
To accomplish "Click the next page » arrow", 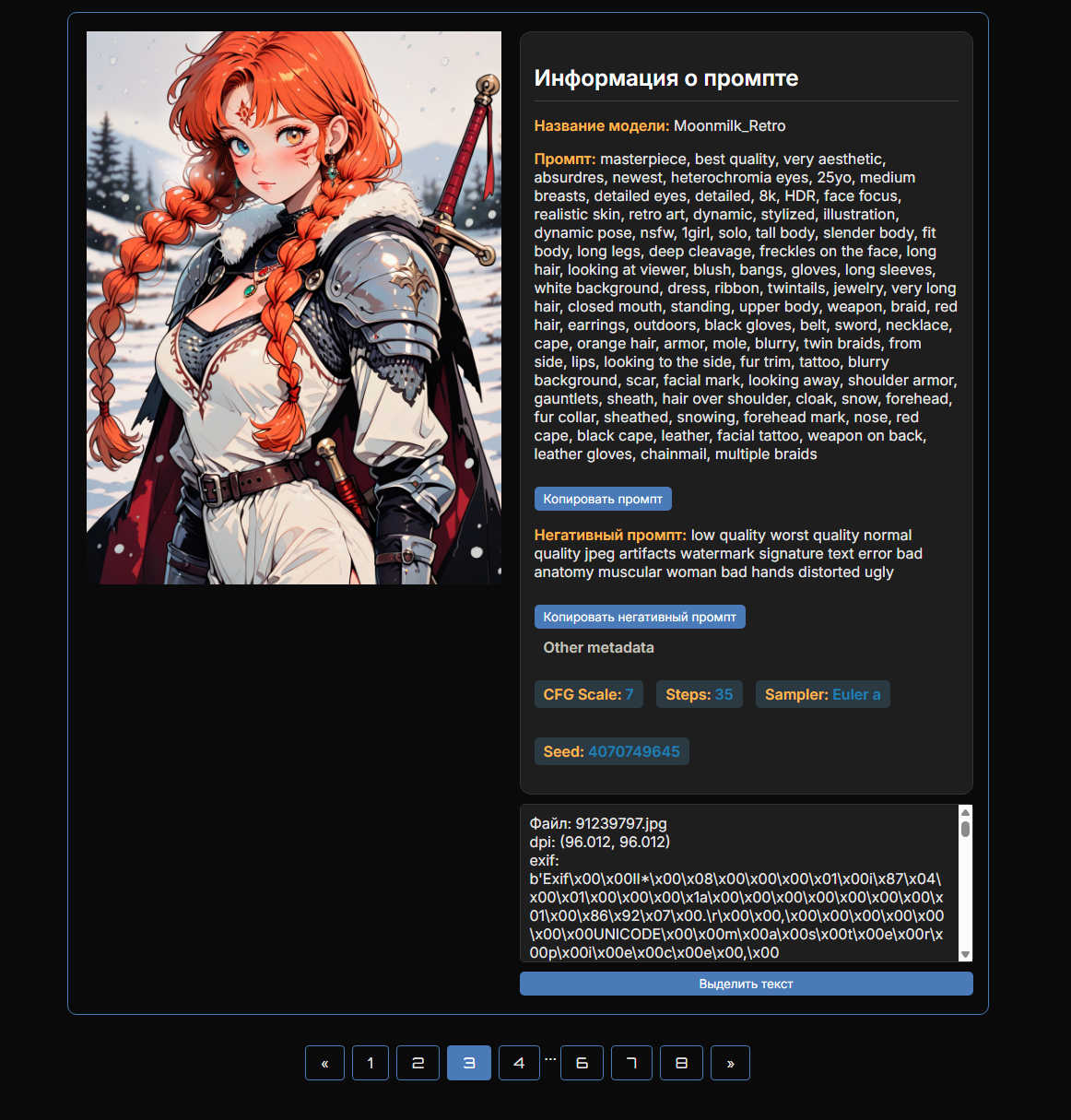I will 730,1063.
